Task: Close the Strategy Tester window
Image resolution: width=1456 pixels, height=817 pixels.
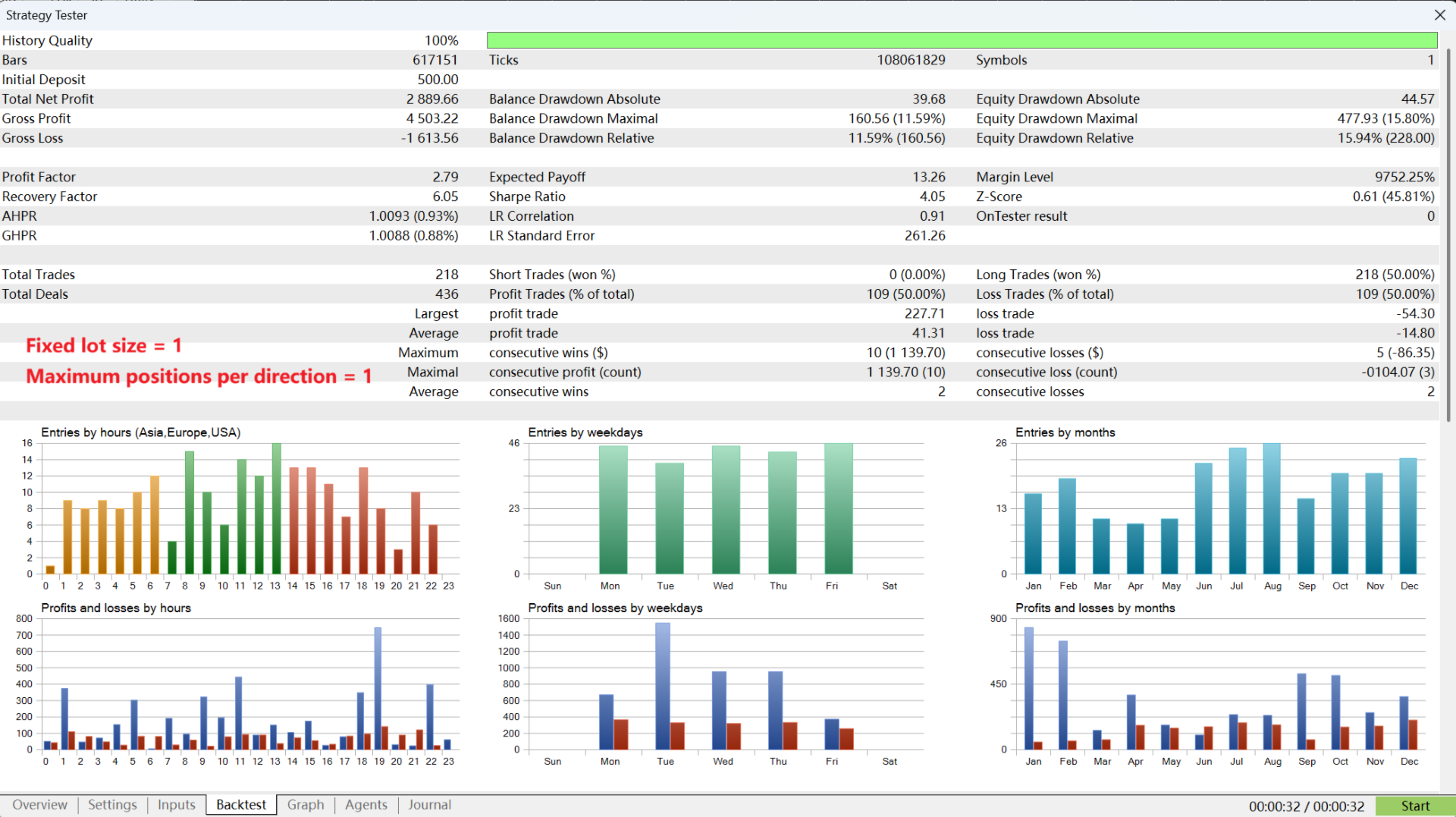Action: click(1439, 15)
